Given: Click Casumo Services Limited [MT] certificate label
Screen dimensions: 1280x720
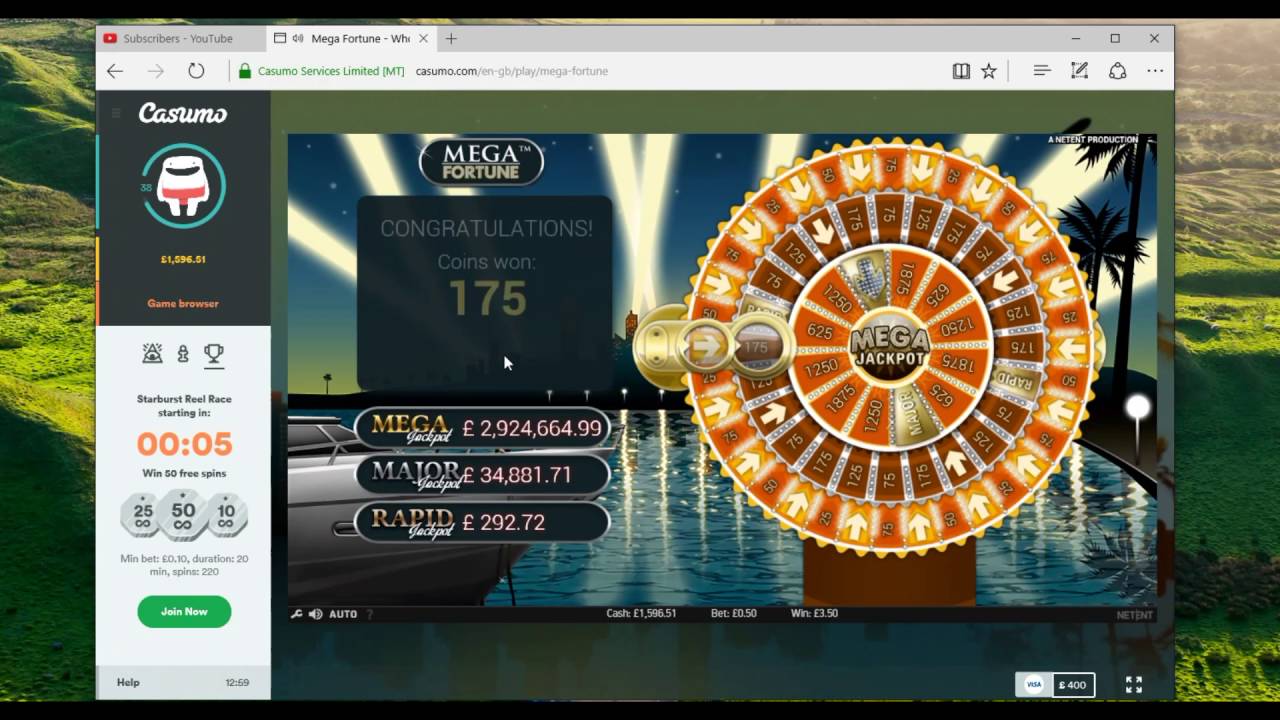Looking at the screenshot, I should [x=331, y=71].
